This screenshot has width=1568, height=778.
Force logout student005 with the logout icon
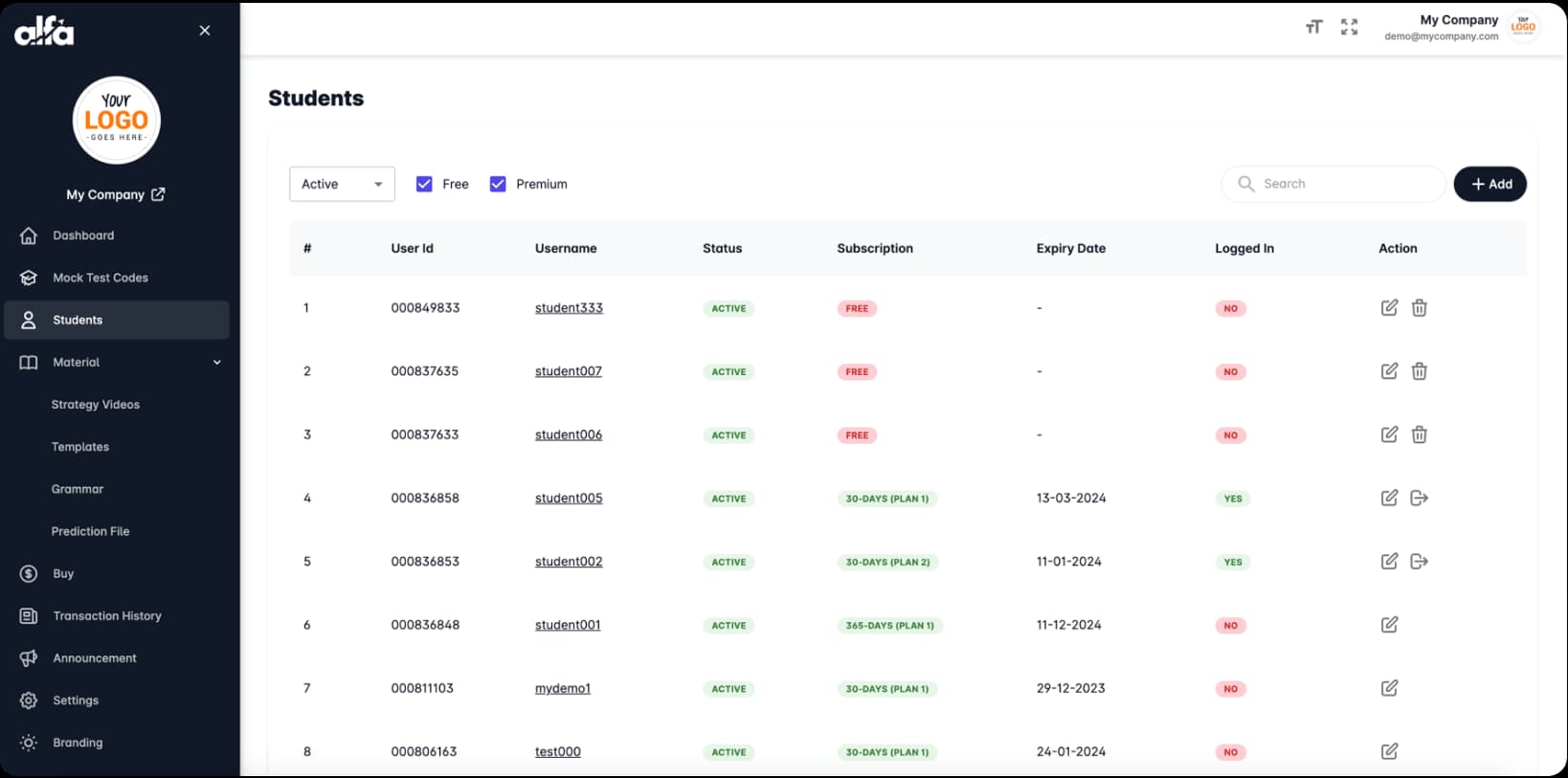pos(1419,498)
